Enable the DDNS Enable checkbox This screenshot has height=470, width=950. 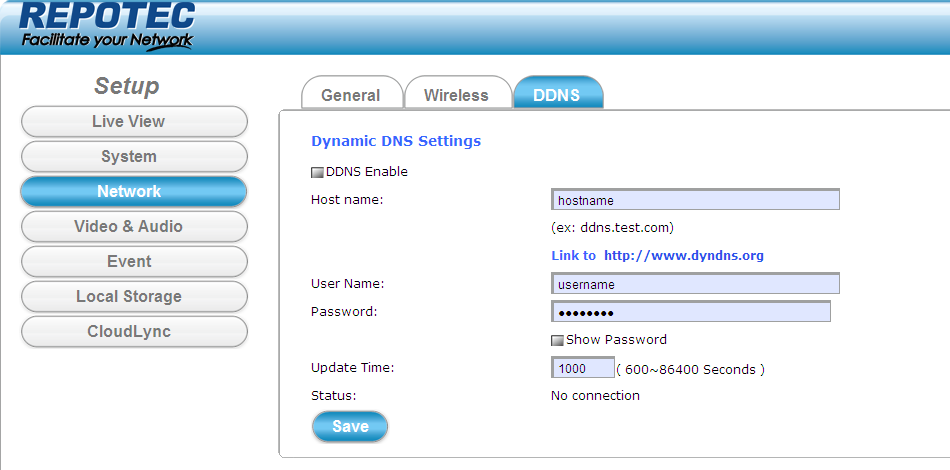318,172
